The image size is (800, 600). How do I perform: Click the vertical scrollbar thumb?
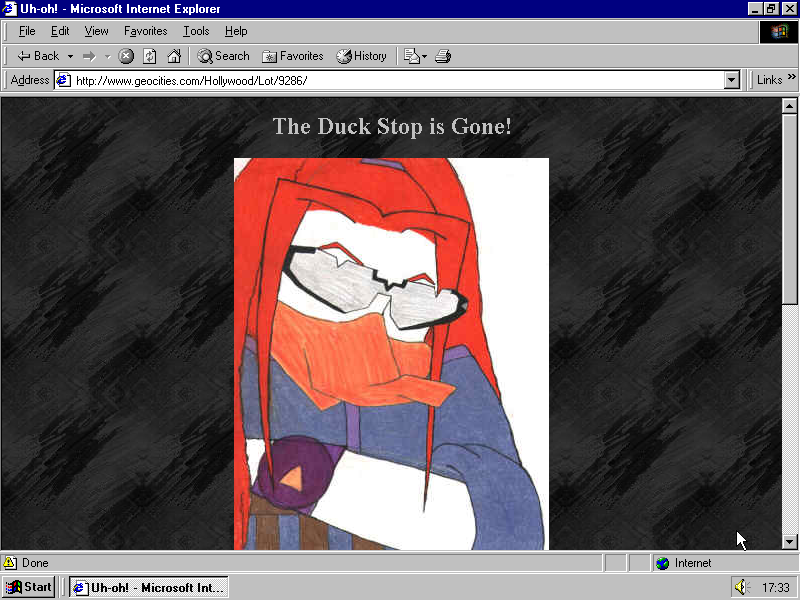coord(789,209)
